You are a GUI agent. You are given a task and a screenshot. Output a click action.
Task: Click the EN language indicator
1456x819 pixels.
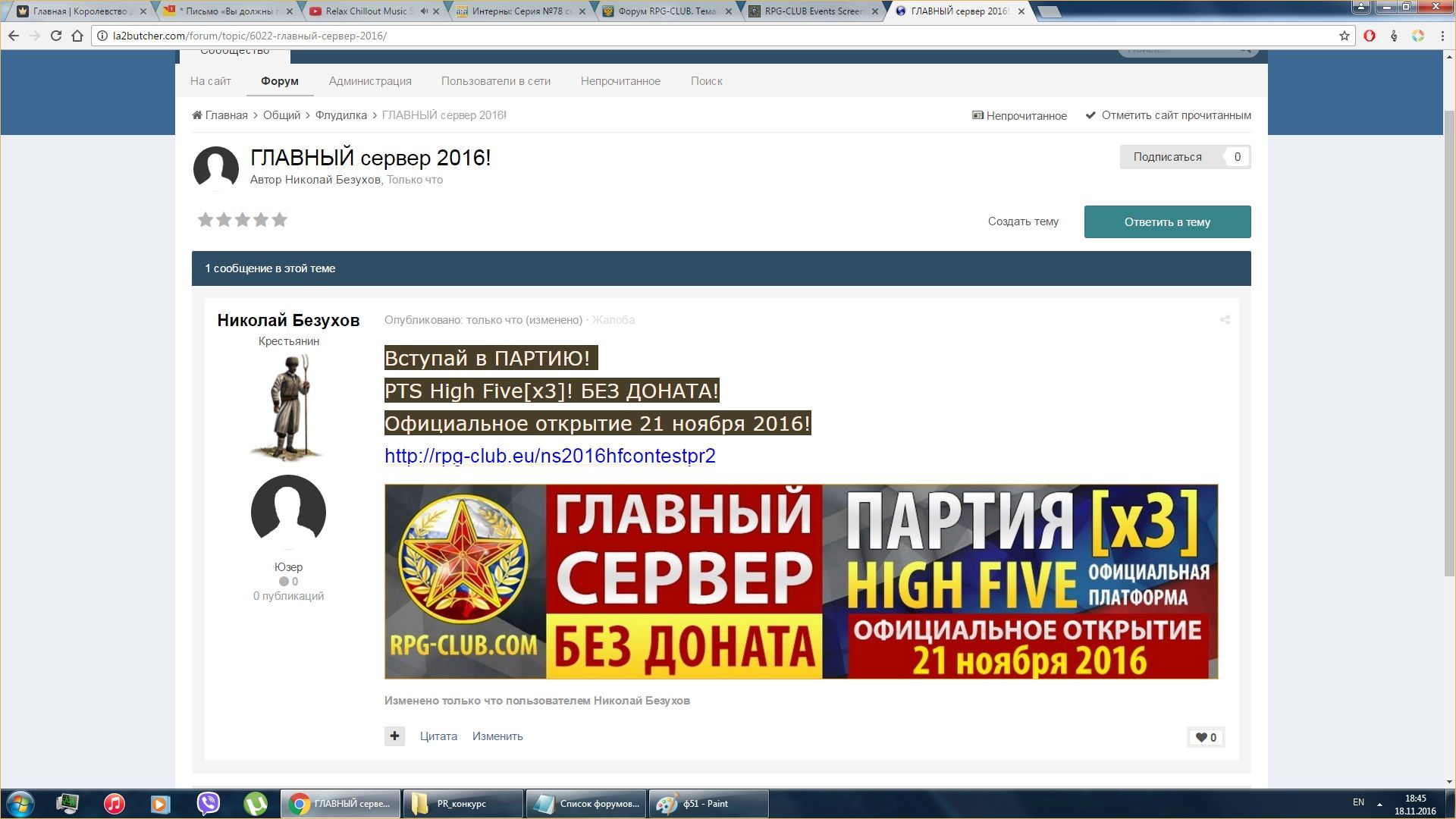point(1358,802)
